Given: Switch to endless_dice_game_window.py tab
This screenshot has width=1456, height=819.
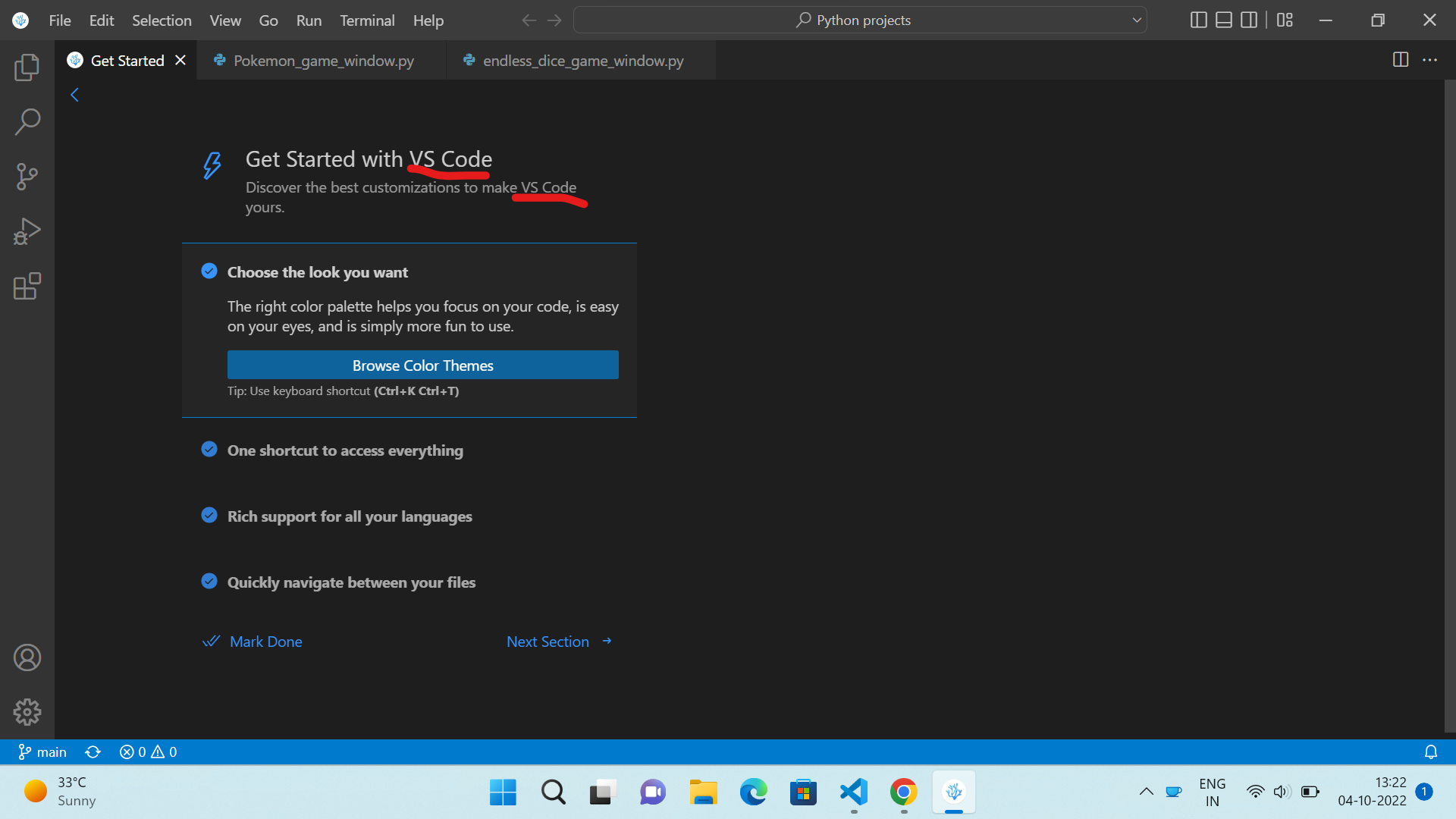Looking at the screenshot, I should 581,60.
